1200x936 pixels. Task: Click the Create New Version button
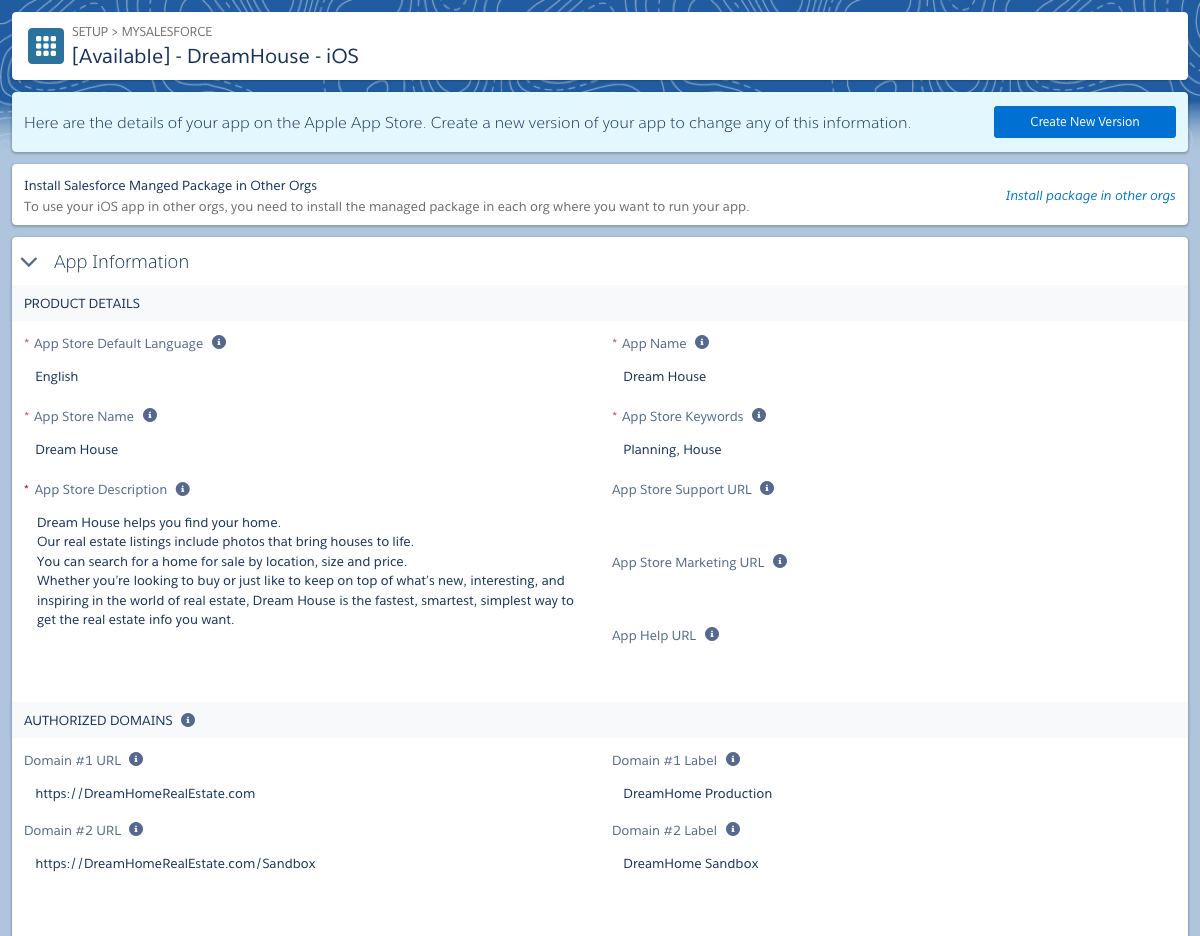[1085, 122]
